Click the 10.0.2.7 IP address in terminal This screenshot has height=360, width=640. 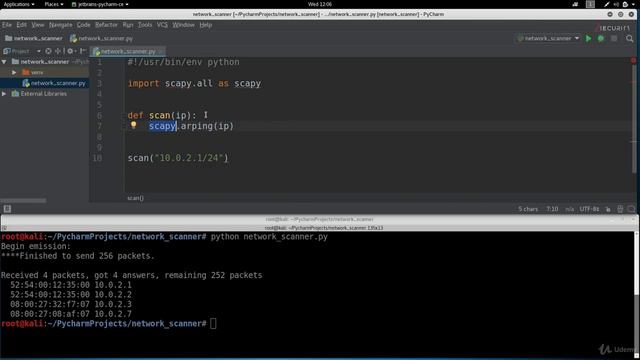click(x=113, y=314)
